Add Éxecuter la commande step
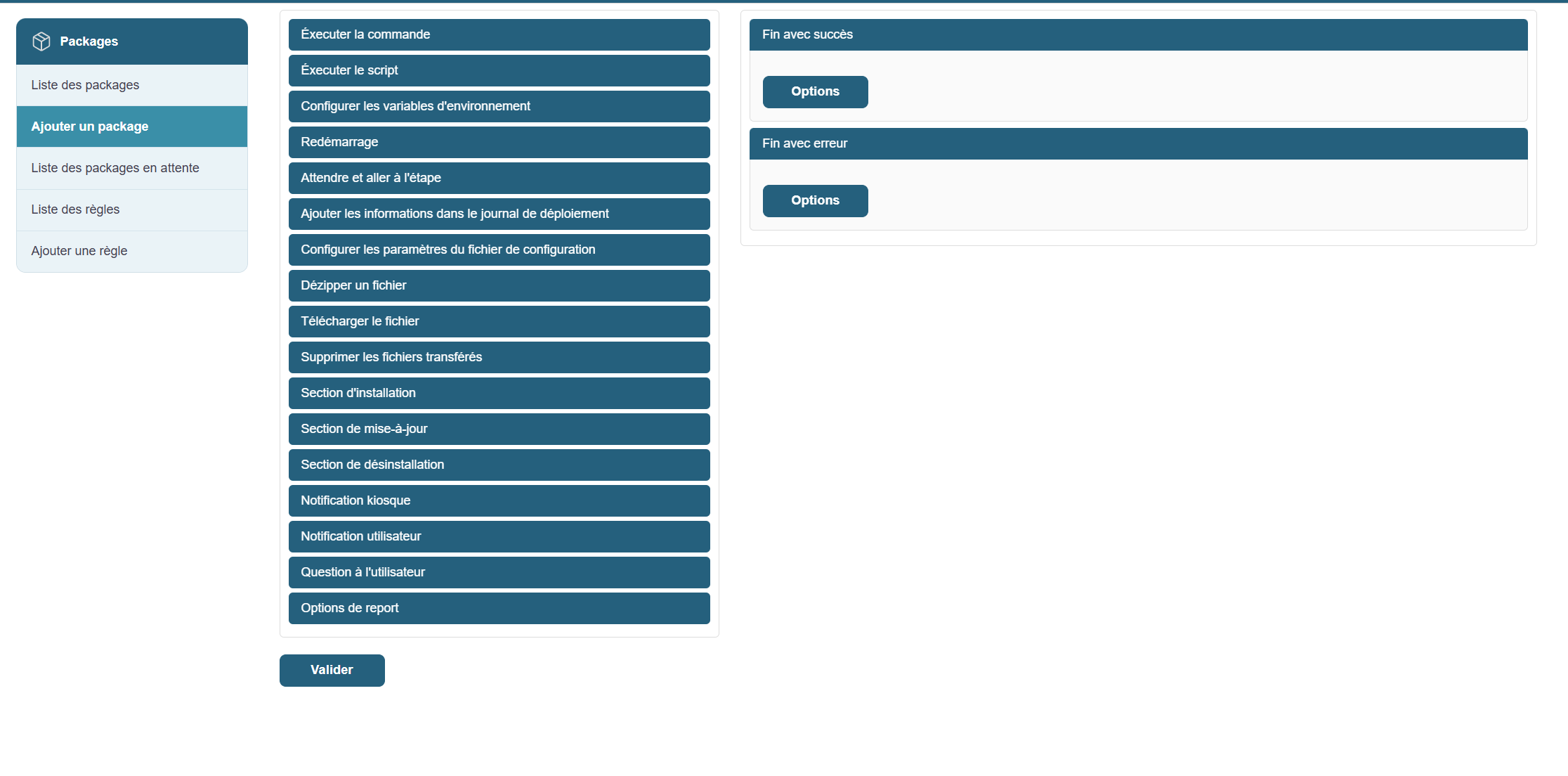1568x776 pixels. [x=499, y=34]
